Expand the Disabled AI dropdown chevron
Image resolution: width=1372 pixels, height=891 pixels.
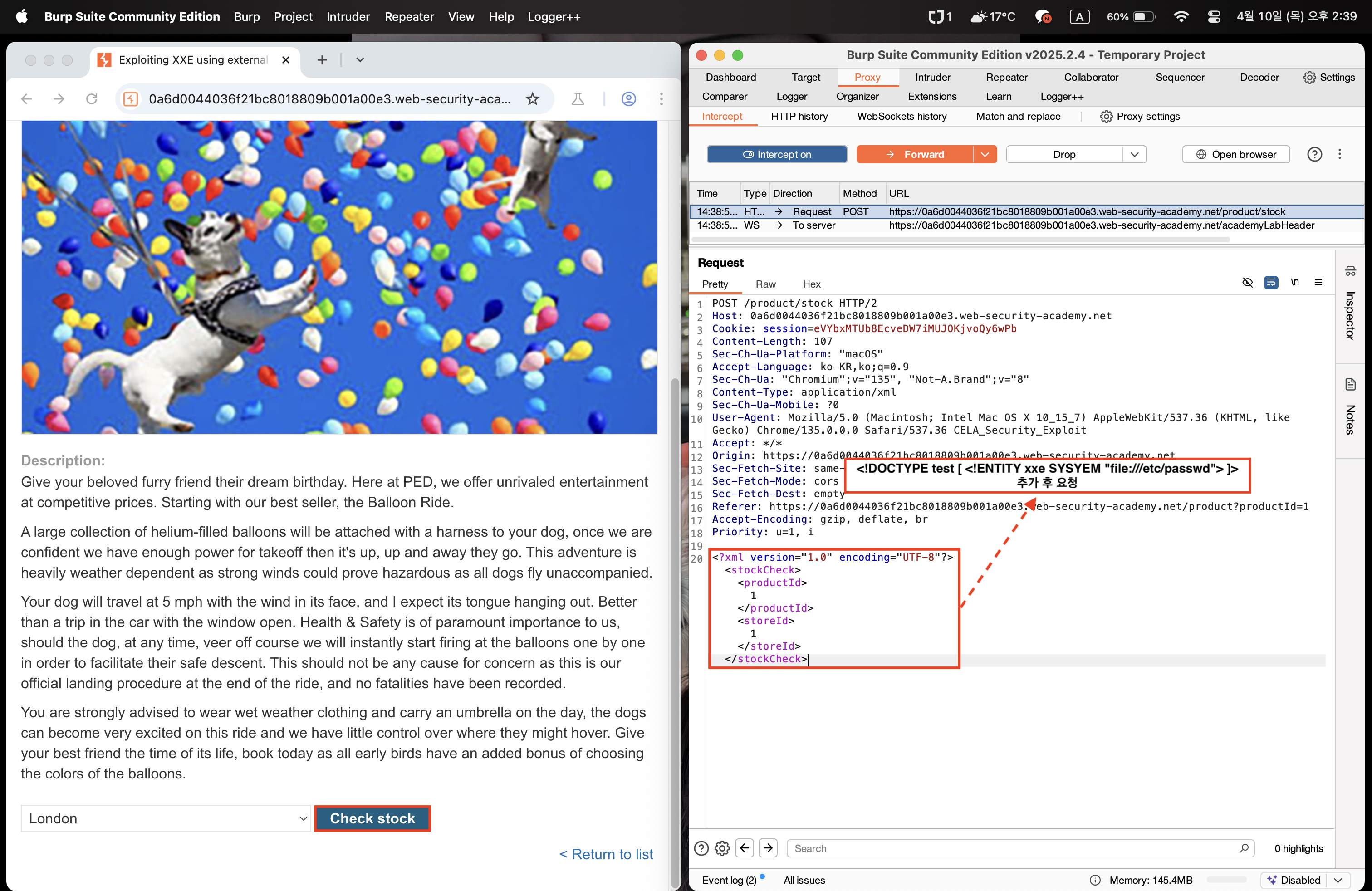click(1338, 880)
